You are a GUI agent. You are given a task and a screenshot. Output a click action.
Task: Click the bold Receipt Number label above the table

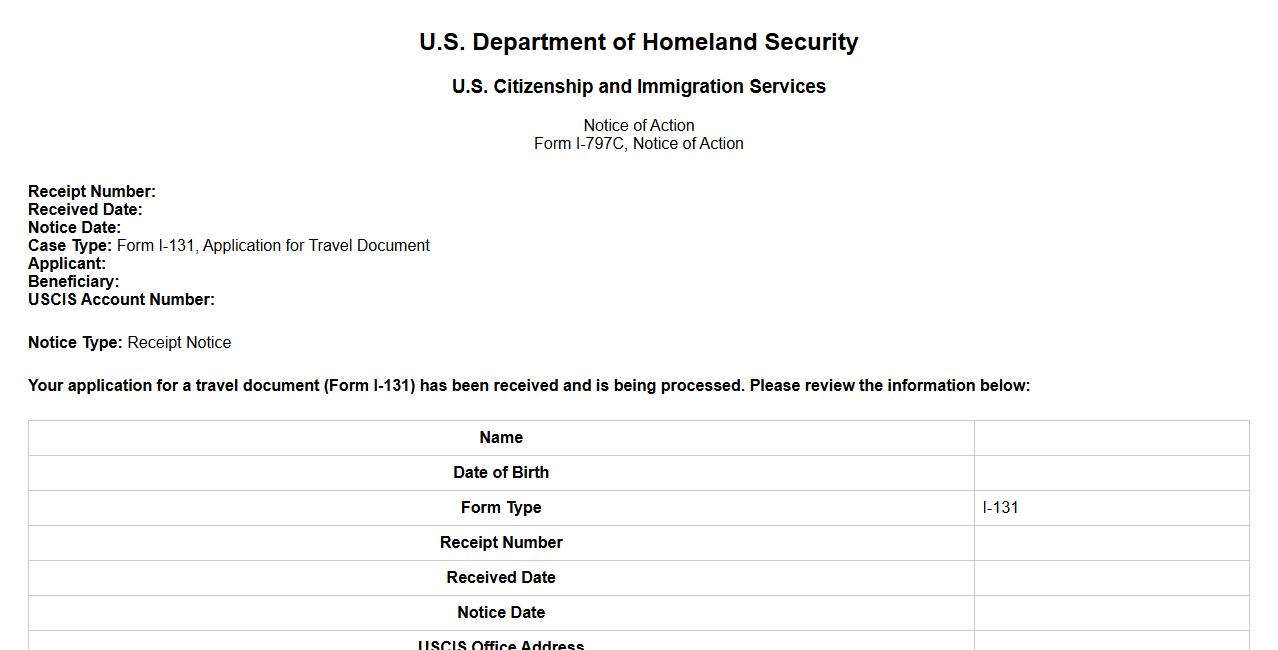pos(92,192)
